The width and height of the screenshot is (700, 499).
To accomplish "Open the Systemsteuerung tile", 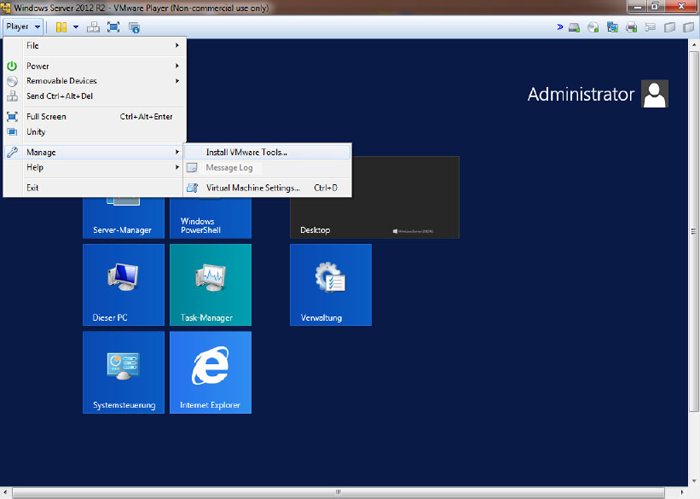I will [x=124, y=372].
